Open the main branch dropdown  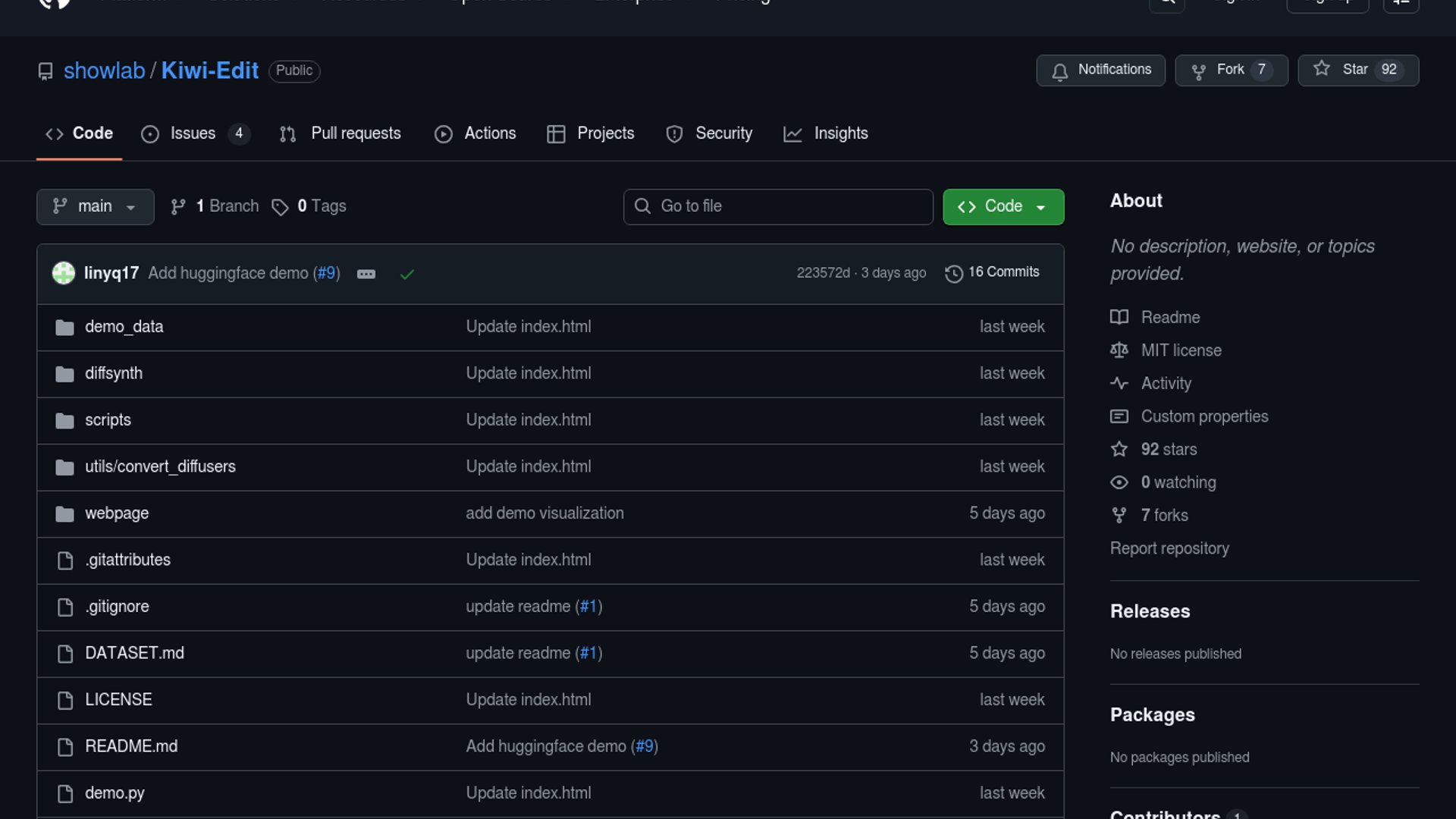click(95, 206)
